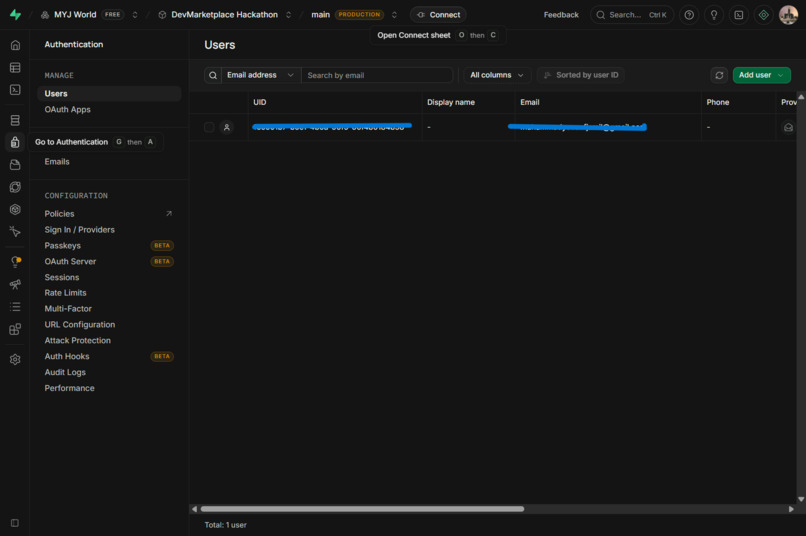Viewport: 806px width, 536px height.
Task: Focus the Search by email field
Action: point(377,76)
